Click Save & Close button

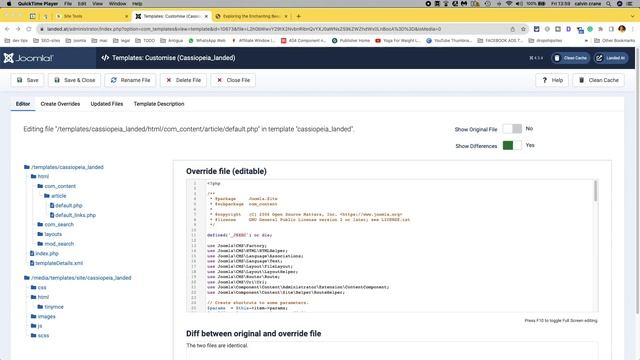(x=75, y=80)
